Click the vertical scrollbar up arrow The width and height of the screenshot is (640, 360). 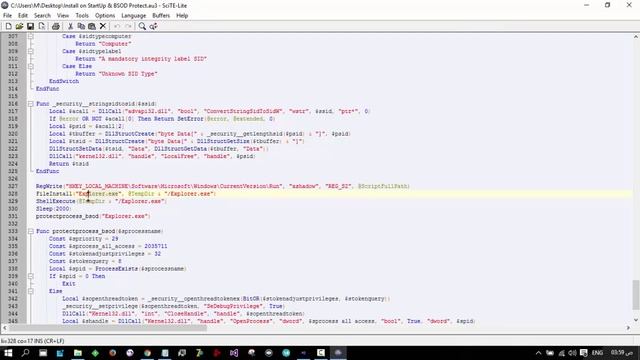coord(636,37)
